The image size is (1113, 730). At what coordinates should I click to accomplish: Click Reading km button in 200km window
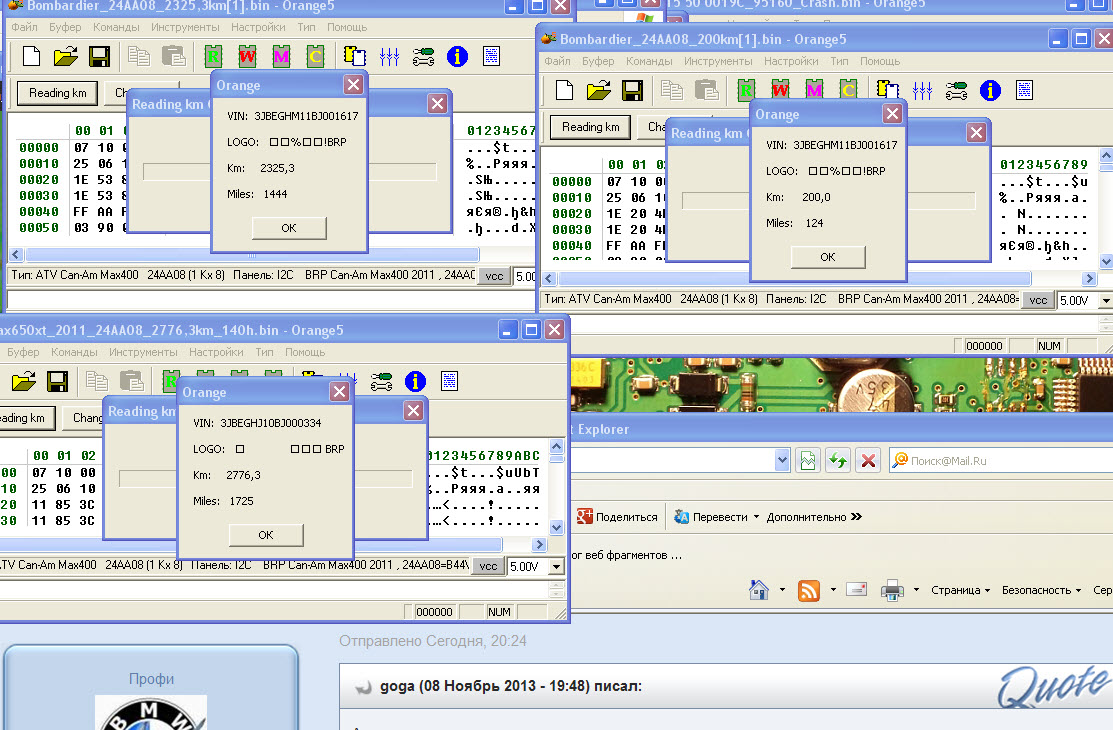[591, 127]
